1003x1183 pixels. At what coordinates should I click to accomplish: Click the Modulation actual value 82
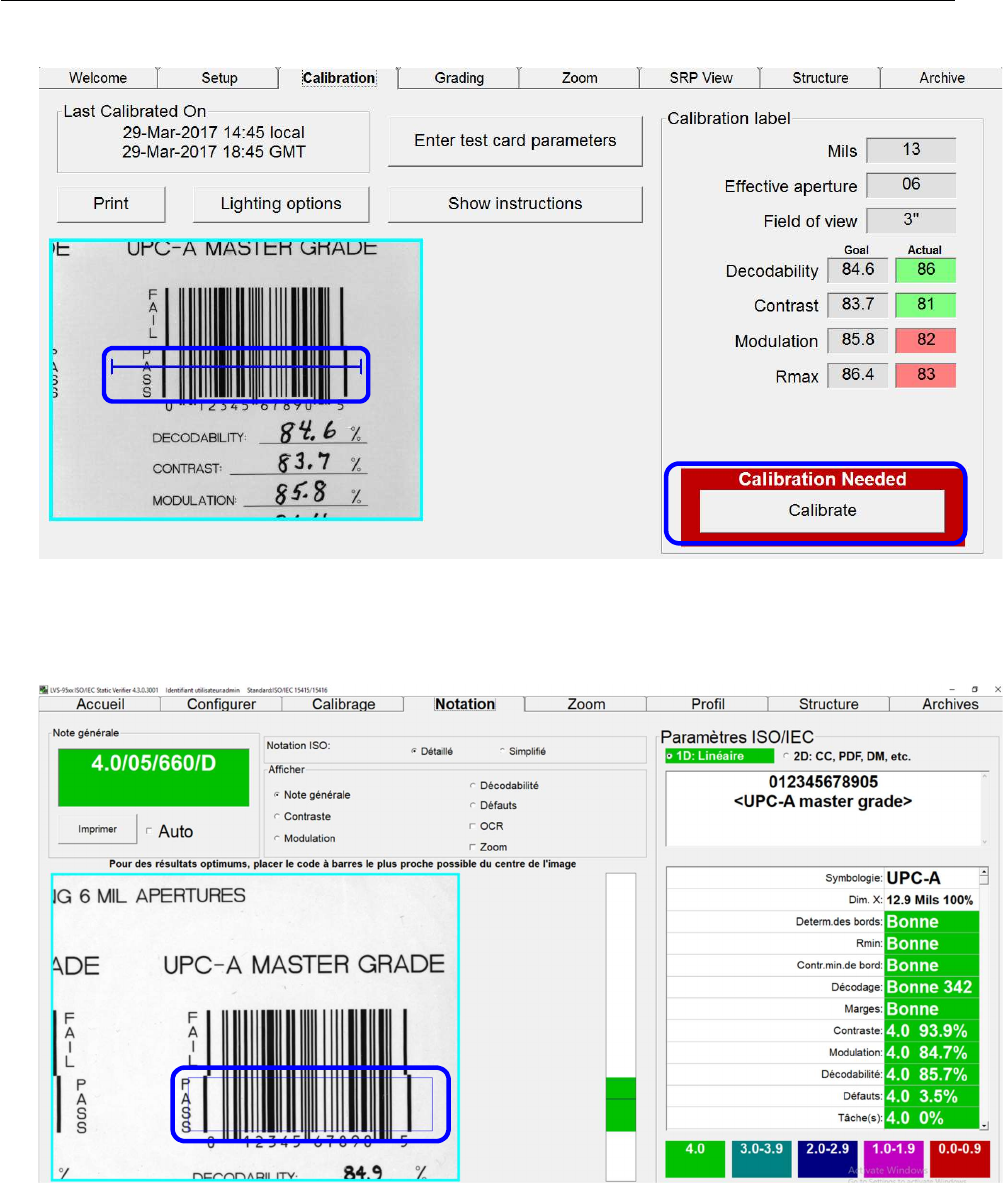[x=925, y=340]
